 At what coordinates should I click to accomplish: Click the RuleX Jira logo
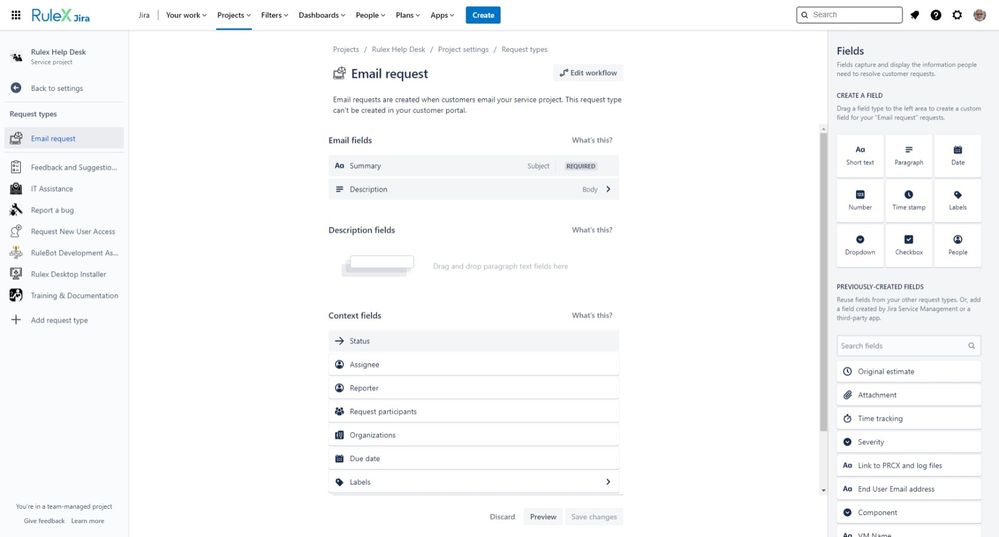(61, 15)
